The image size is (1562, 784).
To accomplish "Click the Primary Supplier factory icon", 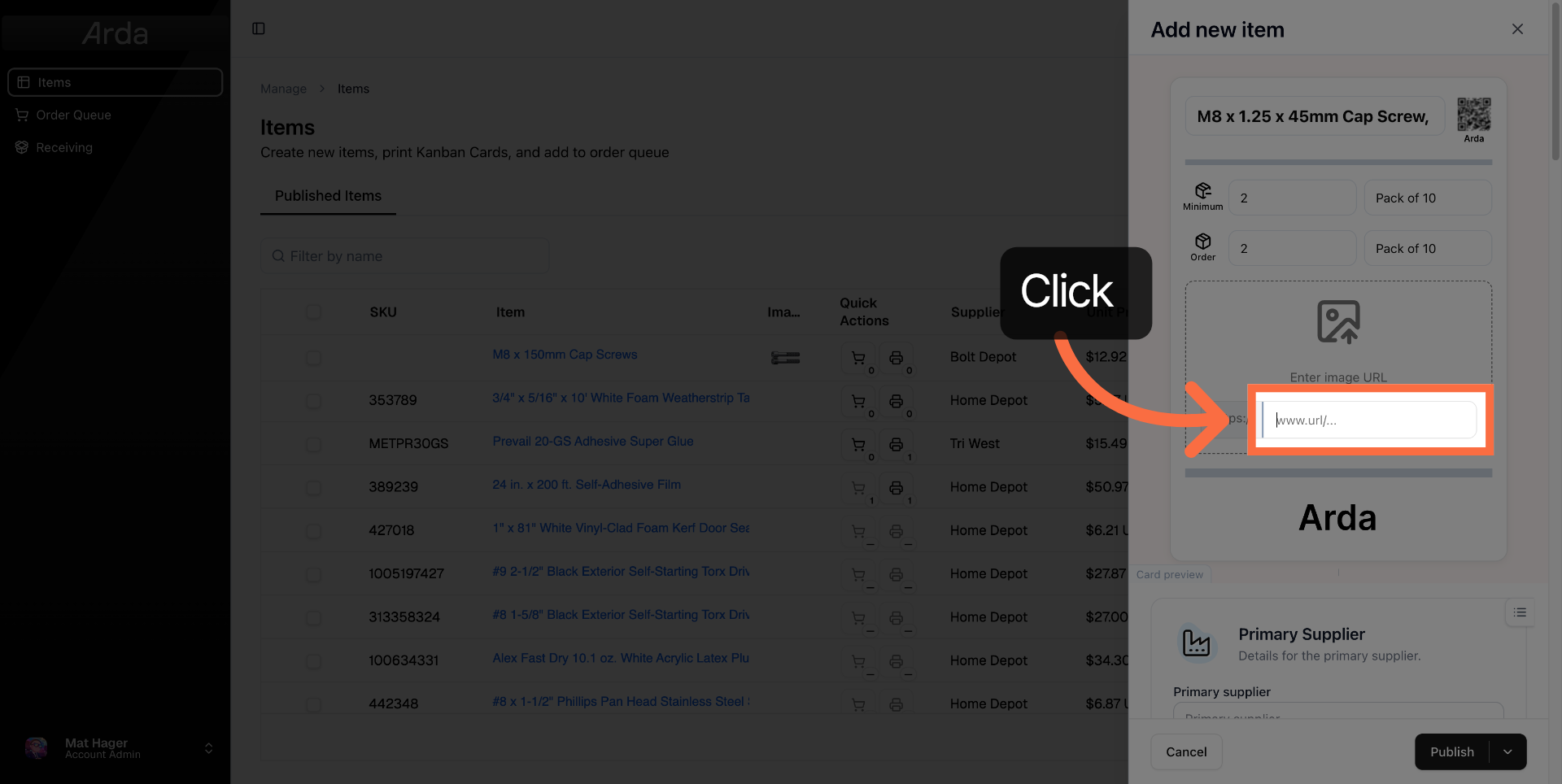I will pyautogui.click(x=1196, y=643).
